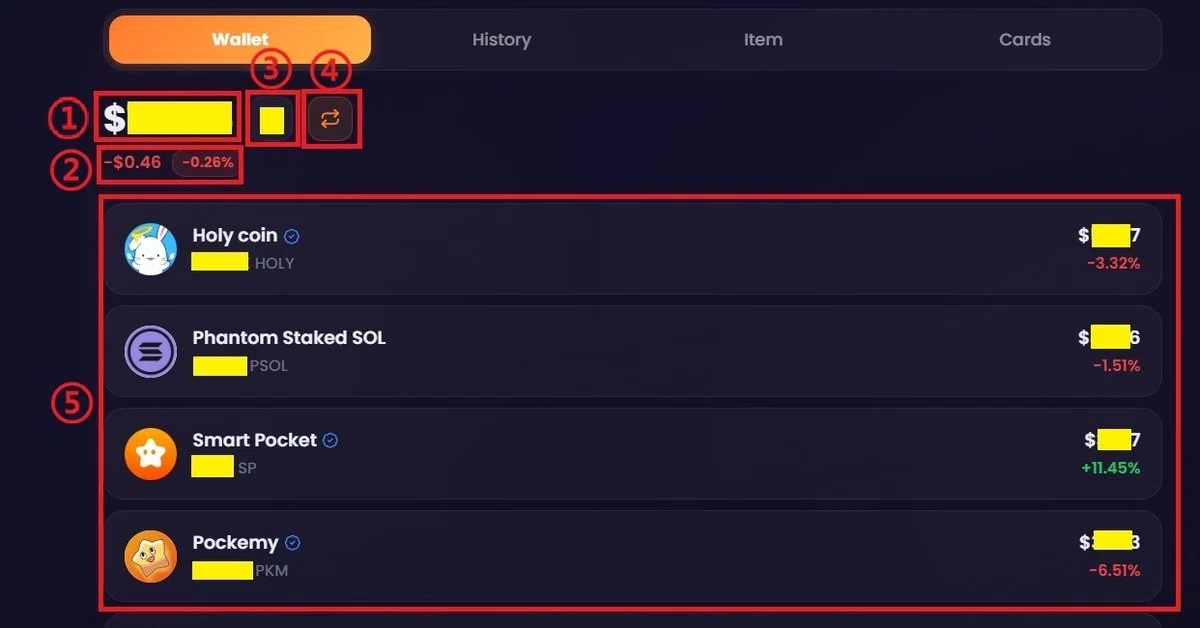The width and height of the screenshot is (1200, 628).
Task: Open the History tab
Action: (x=501, y=40)
